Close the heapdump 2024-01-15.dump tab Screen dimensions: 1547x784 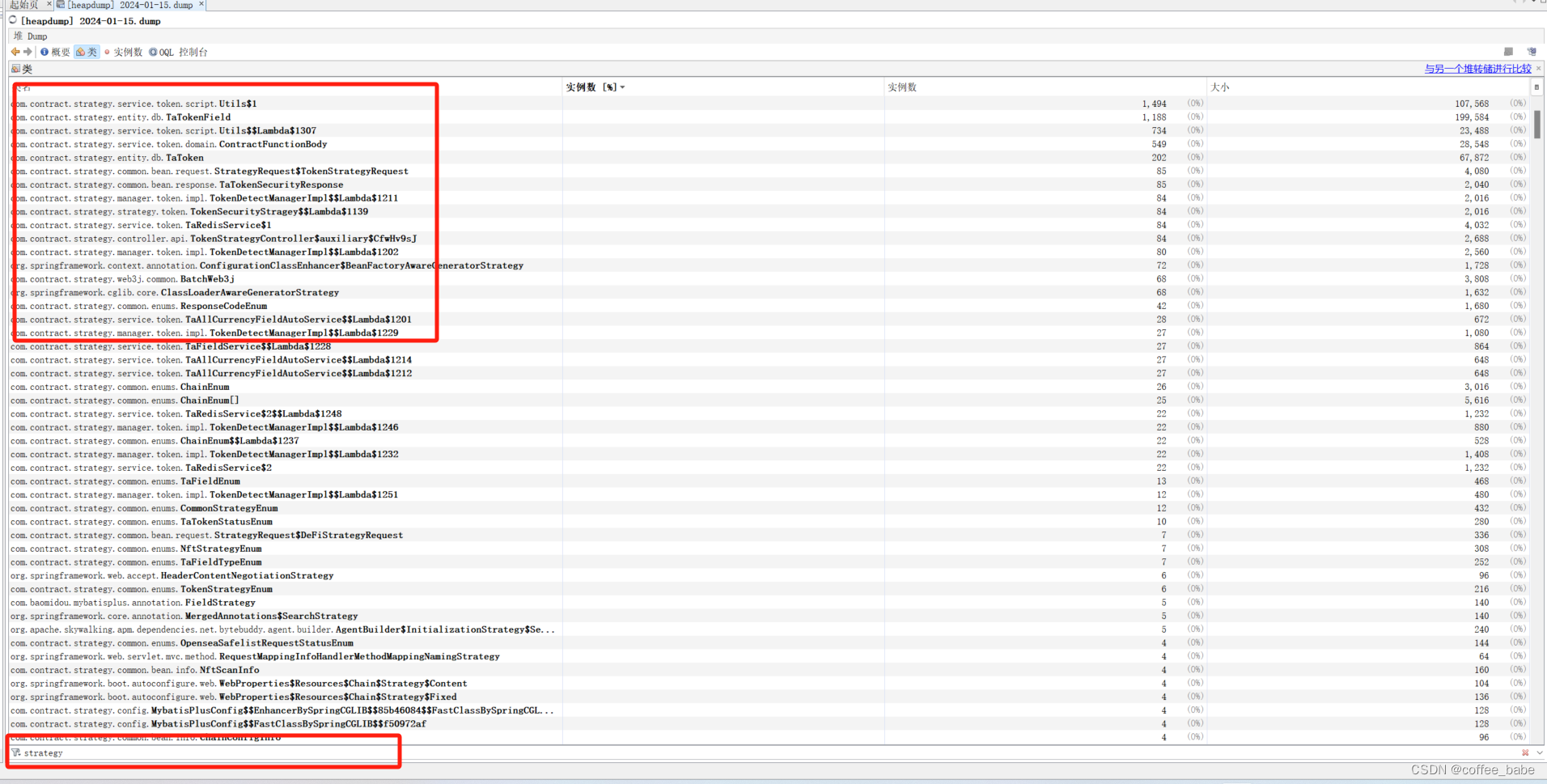(x=201, y=5)
